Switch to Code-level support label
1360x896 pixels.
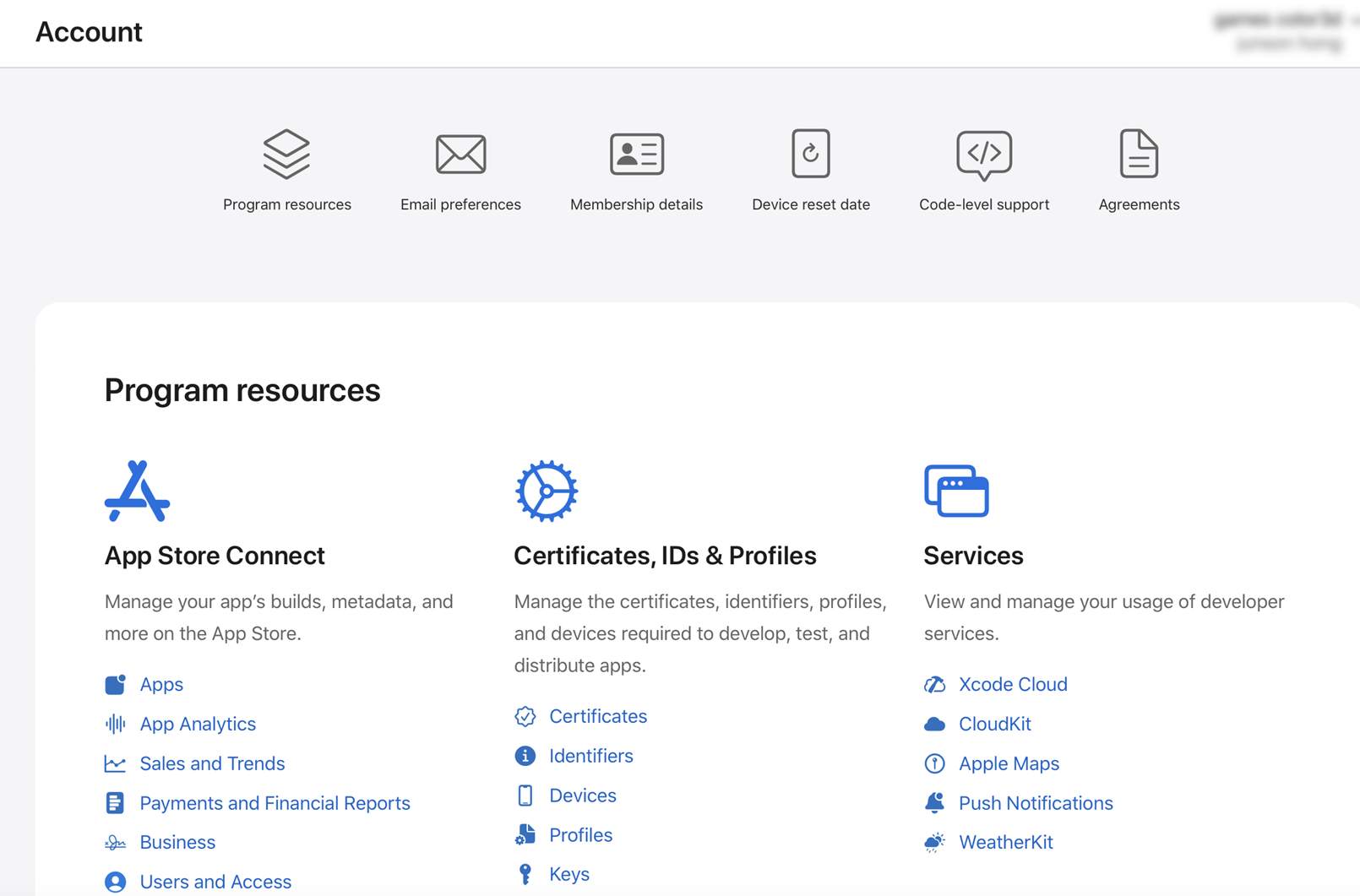click(984, 204)
